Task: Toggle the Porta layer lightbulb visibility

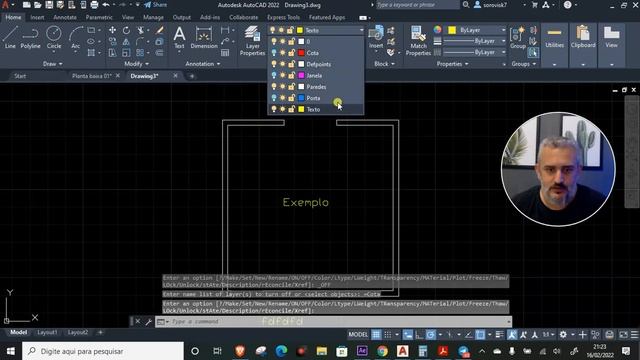Action: pyautogui.click(x=273, y=98)
